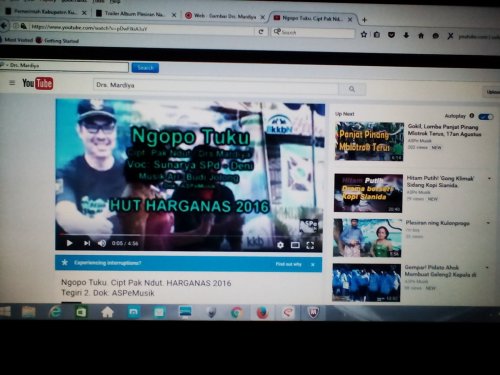Open Getting Started bookmark
This screenshot has height=375, width=500.
pos(57,41)
